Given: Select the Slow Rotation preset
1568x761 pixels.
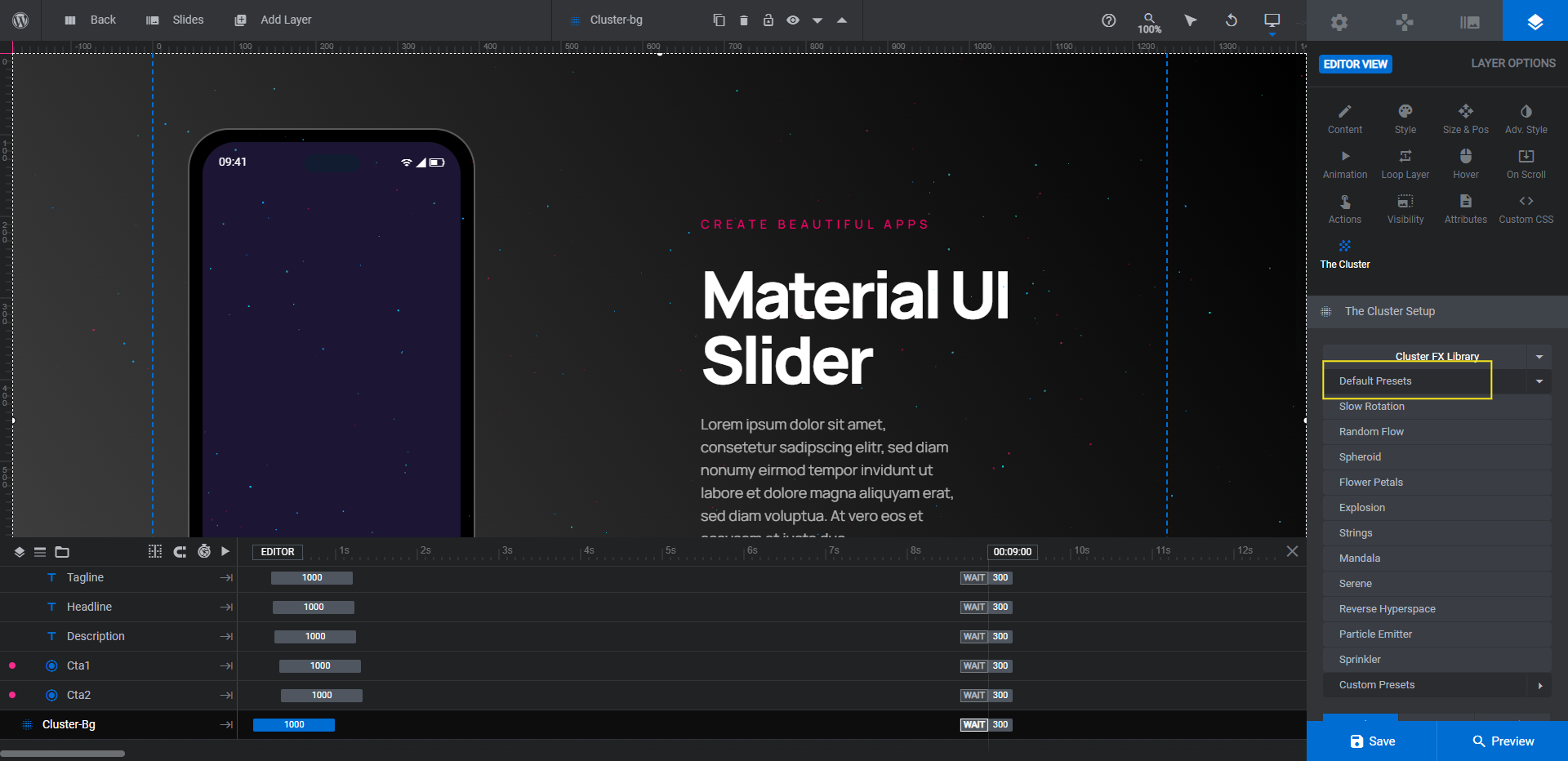Looking at the screenshot, I should [1437, 407].
